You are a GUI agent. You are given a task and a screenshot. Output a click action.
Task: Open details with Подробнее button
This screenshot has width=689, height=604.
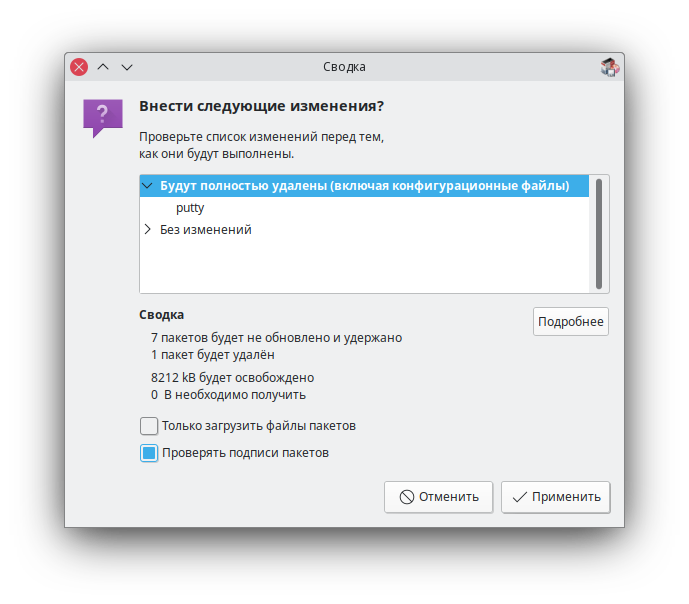click(x=571, y=322)
